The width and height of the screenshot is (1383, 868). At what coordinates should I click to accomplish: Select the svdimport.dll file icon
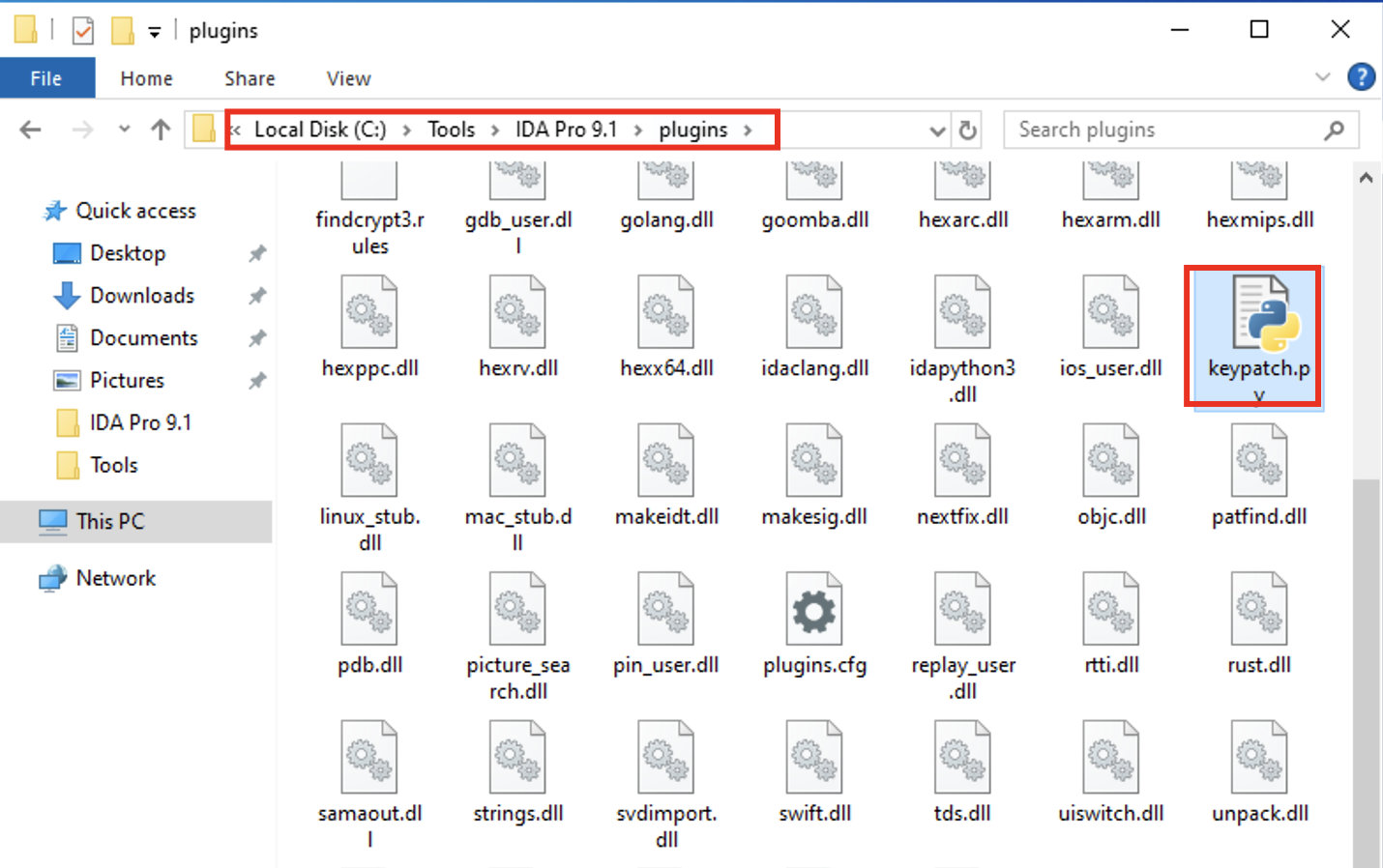click(x=666, y=757)
